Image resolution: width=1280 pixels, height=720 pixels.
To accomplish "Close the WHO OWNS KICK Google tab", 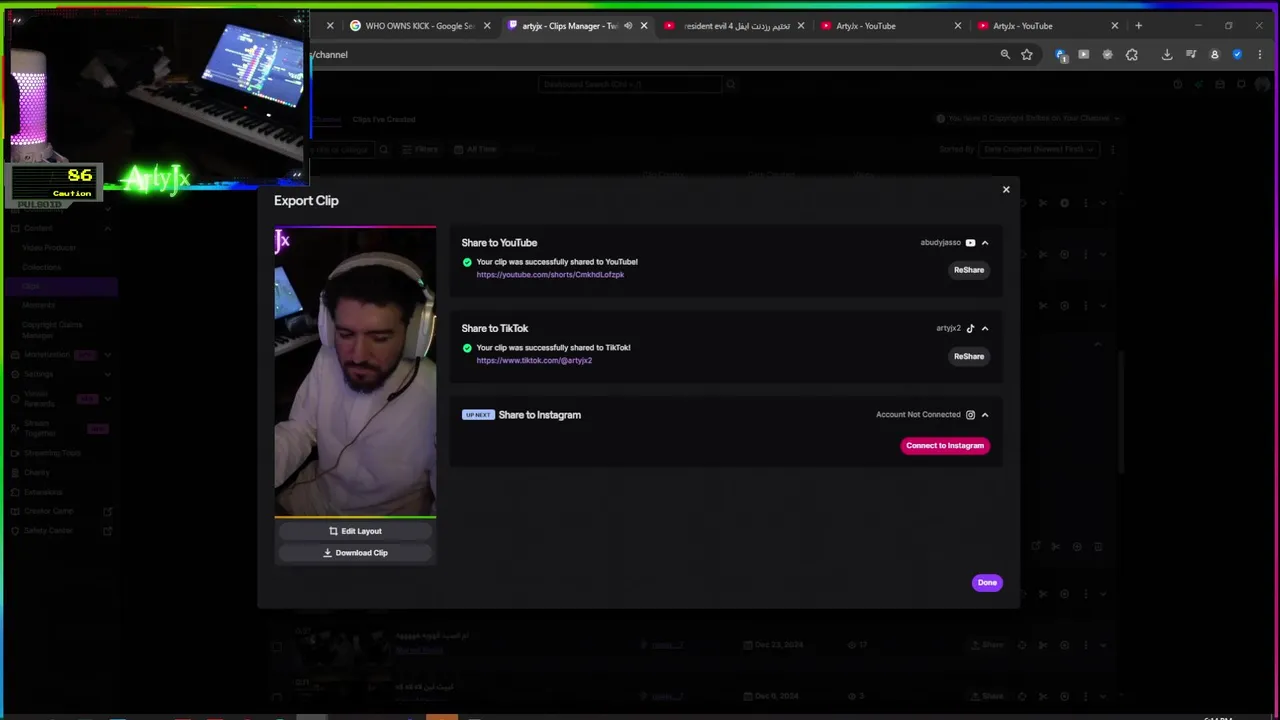I will (487, 26).
